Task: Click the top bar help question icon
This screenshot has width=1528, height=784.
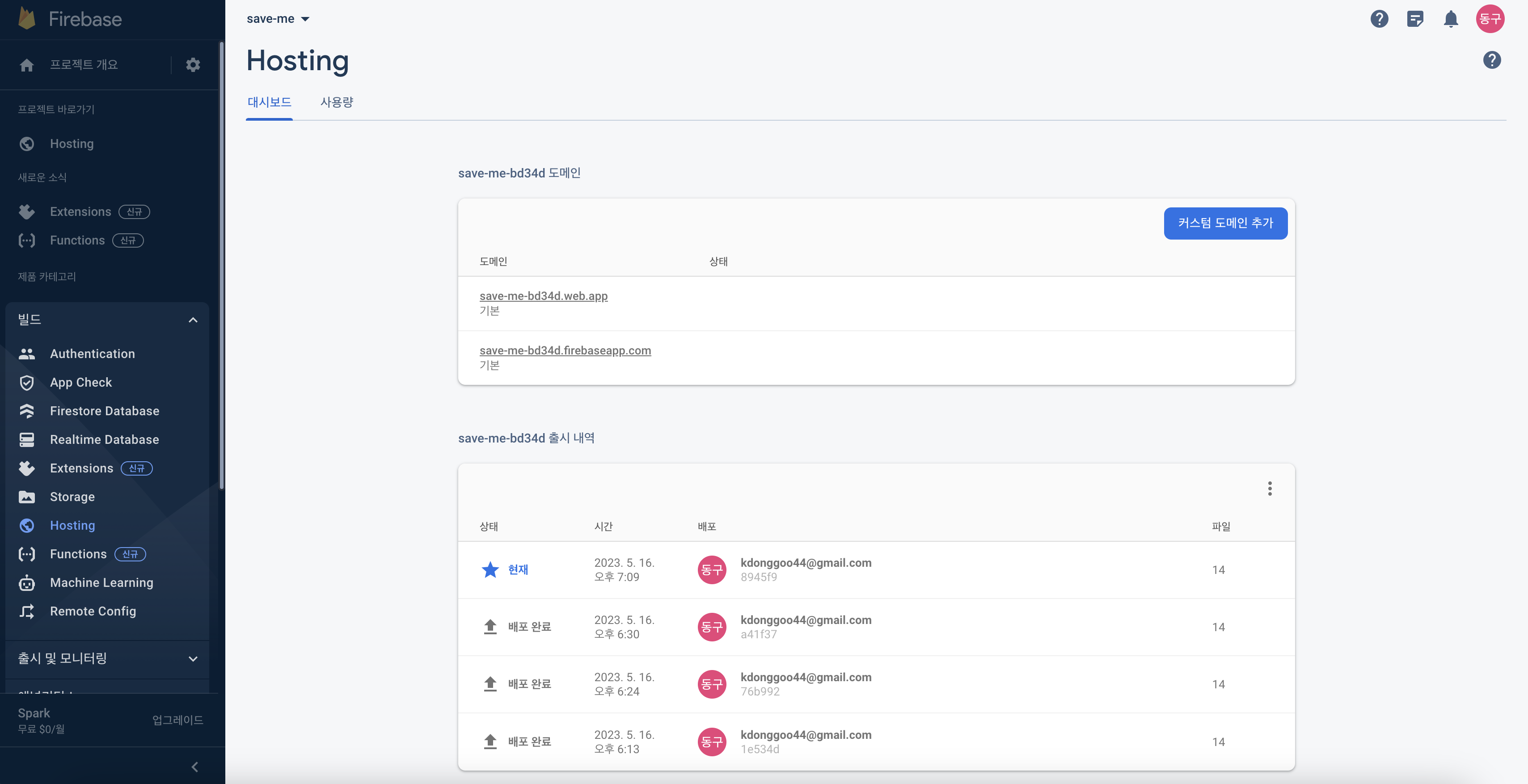Action: (x=1379, y=19)
